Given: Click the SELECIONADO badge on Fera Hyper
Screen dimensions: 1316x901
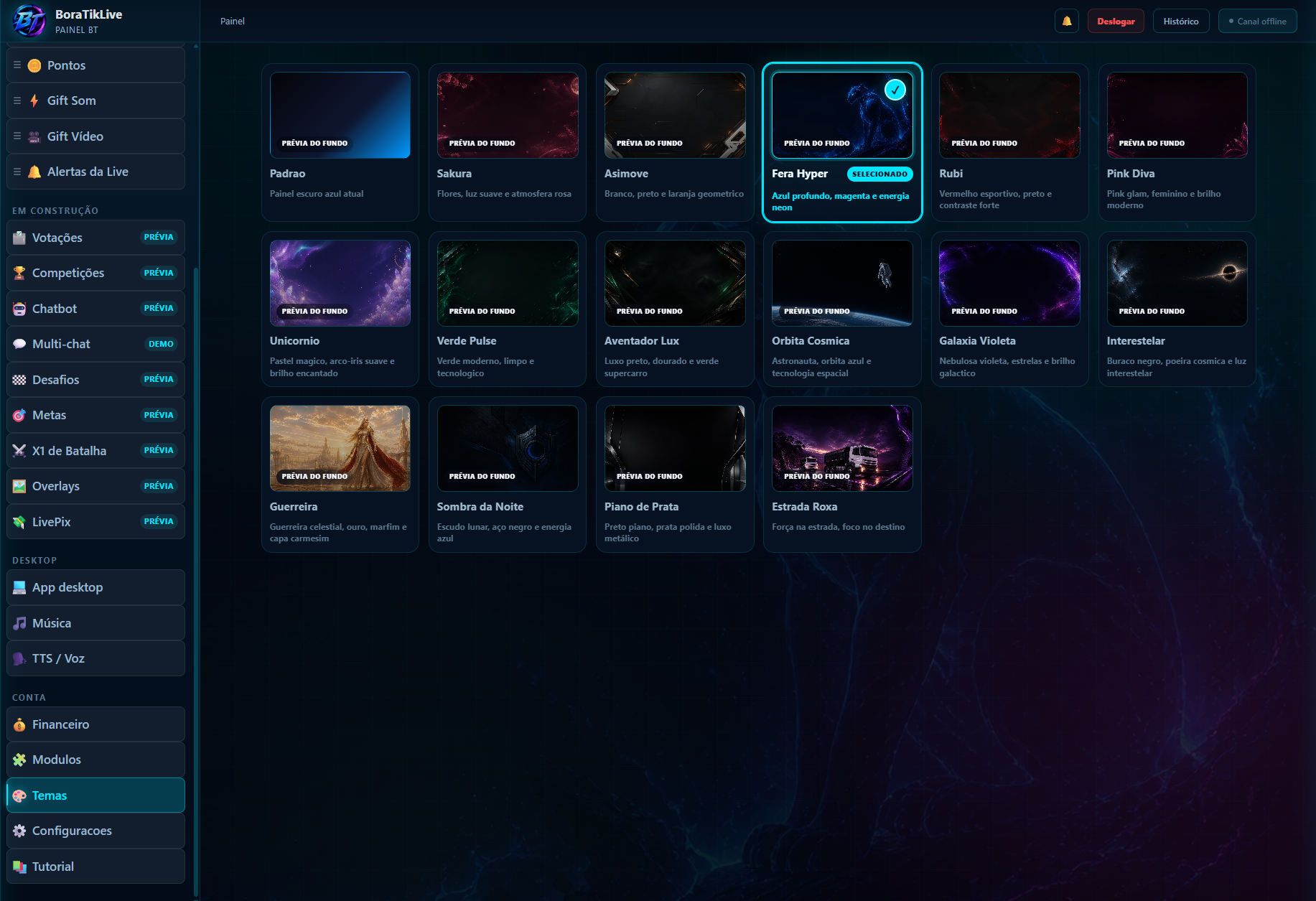Looking at the screenshot, I should (x=879, y=174).
